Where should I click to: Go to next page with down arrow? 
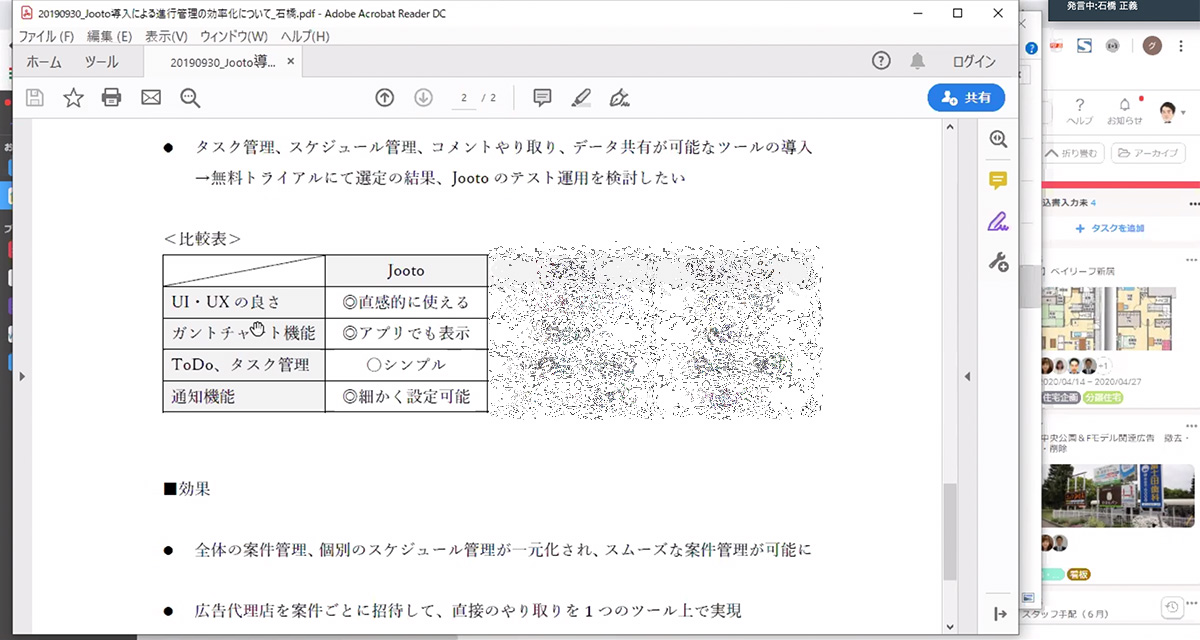[423, 97]
